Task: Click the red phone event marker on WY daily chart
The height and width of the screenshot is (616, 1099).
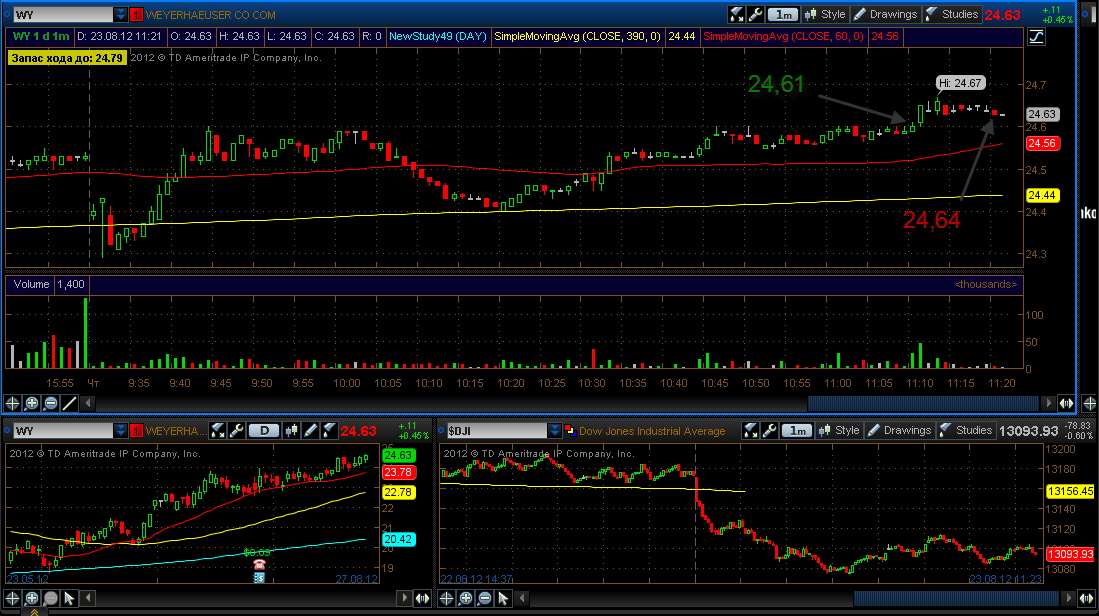Action: [259, 565]
